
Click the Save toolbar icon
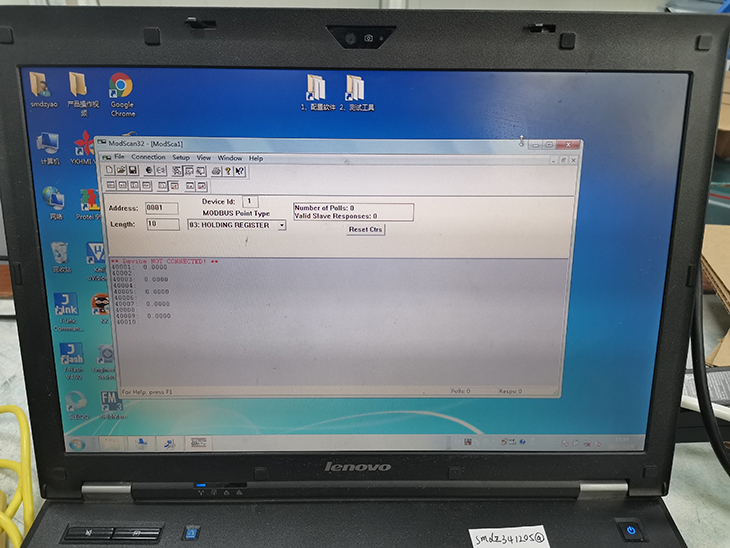click(x=132, y=171)
